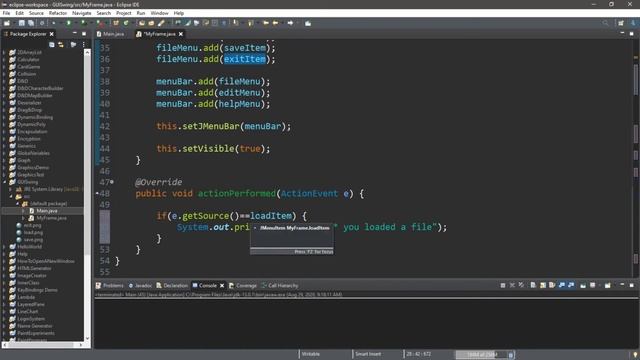
Task: Collapse the default package node
Action: click(18, 204)
